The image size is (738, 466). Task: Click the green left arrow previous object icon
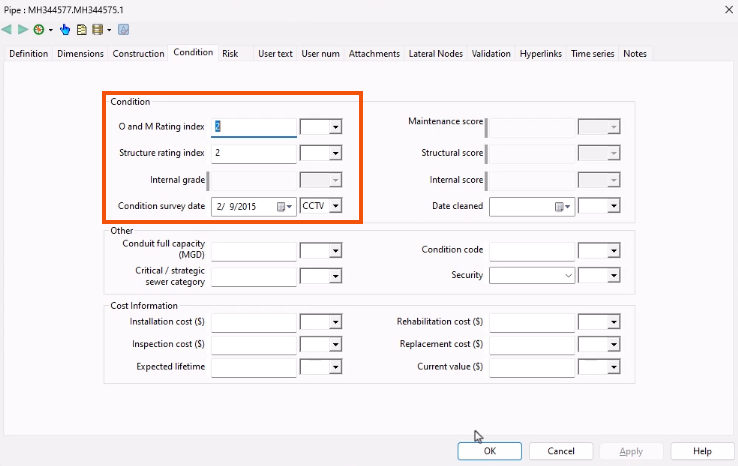(x=7, y=30)
